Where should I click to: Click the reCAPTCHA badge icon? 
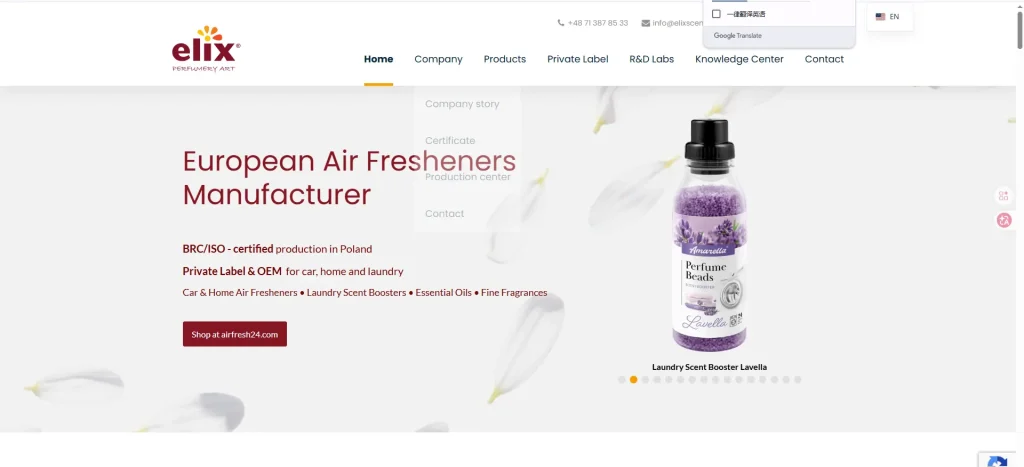1000,459
